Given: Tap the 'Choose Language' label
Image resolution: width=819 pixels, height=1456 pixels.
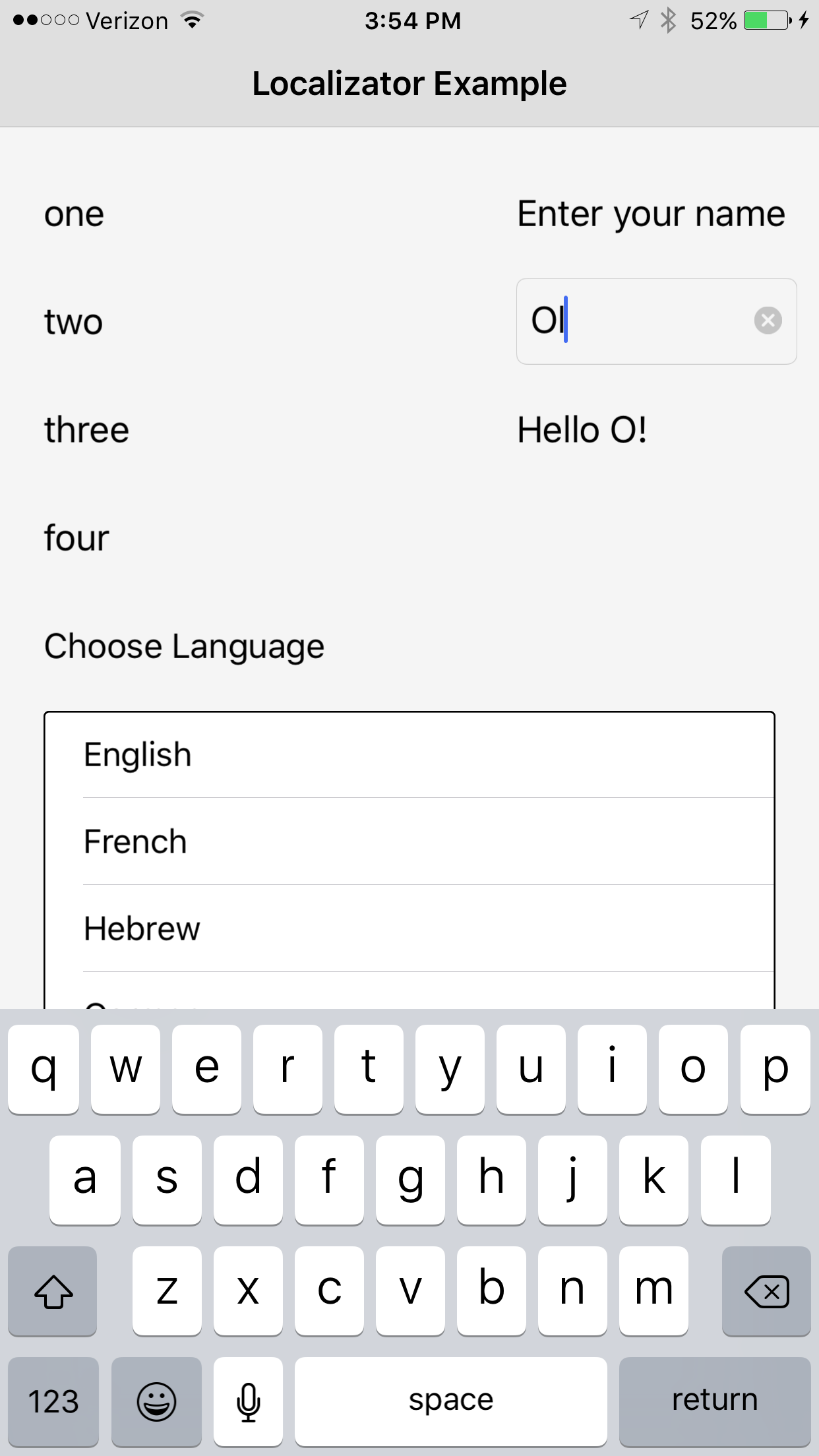Looking at the screenshot, I should (184, 646).
